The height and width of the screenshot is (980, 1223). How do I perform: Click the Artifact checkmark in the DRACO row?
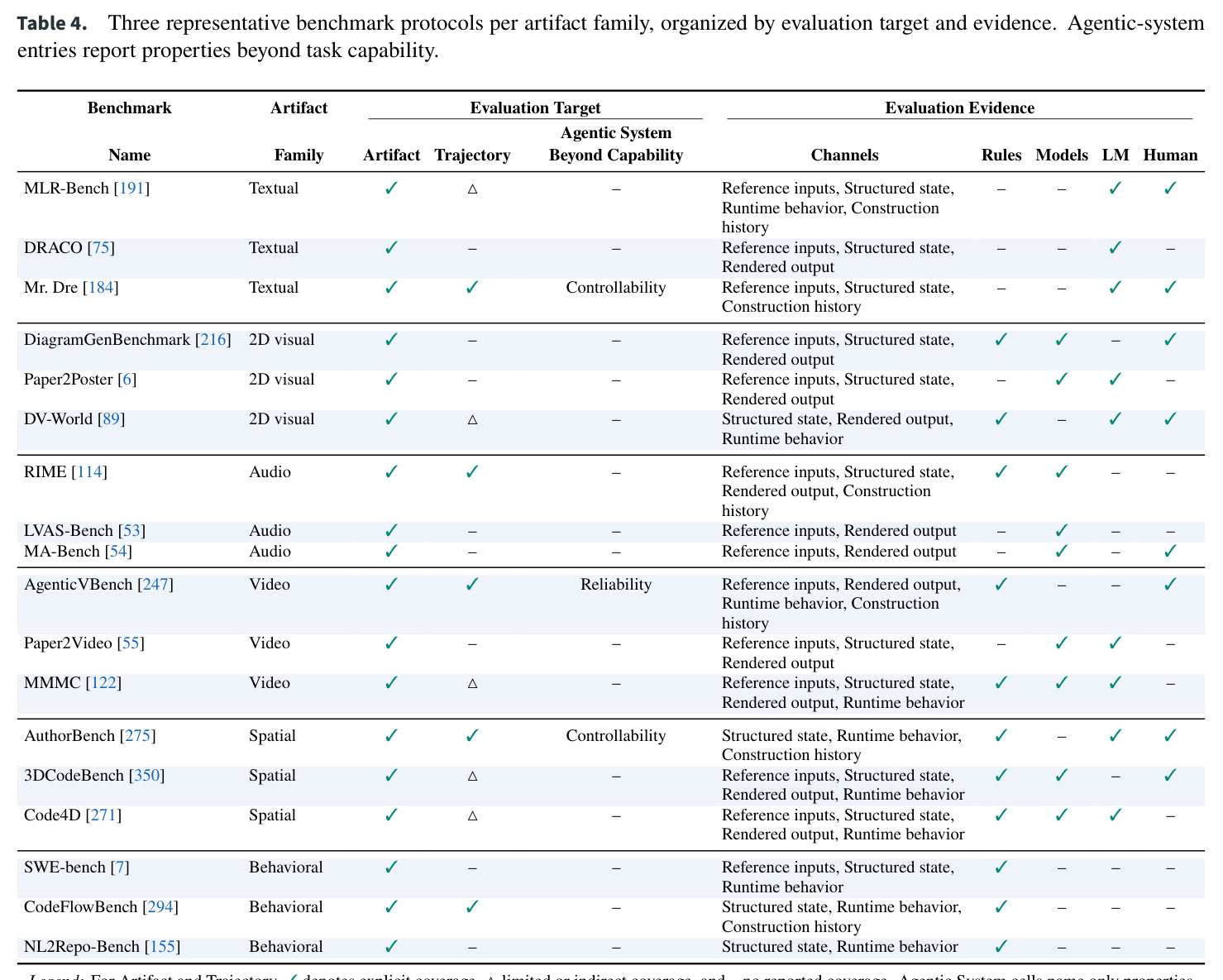click(x=392, y=248)
